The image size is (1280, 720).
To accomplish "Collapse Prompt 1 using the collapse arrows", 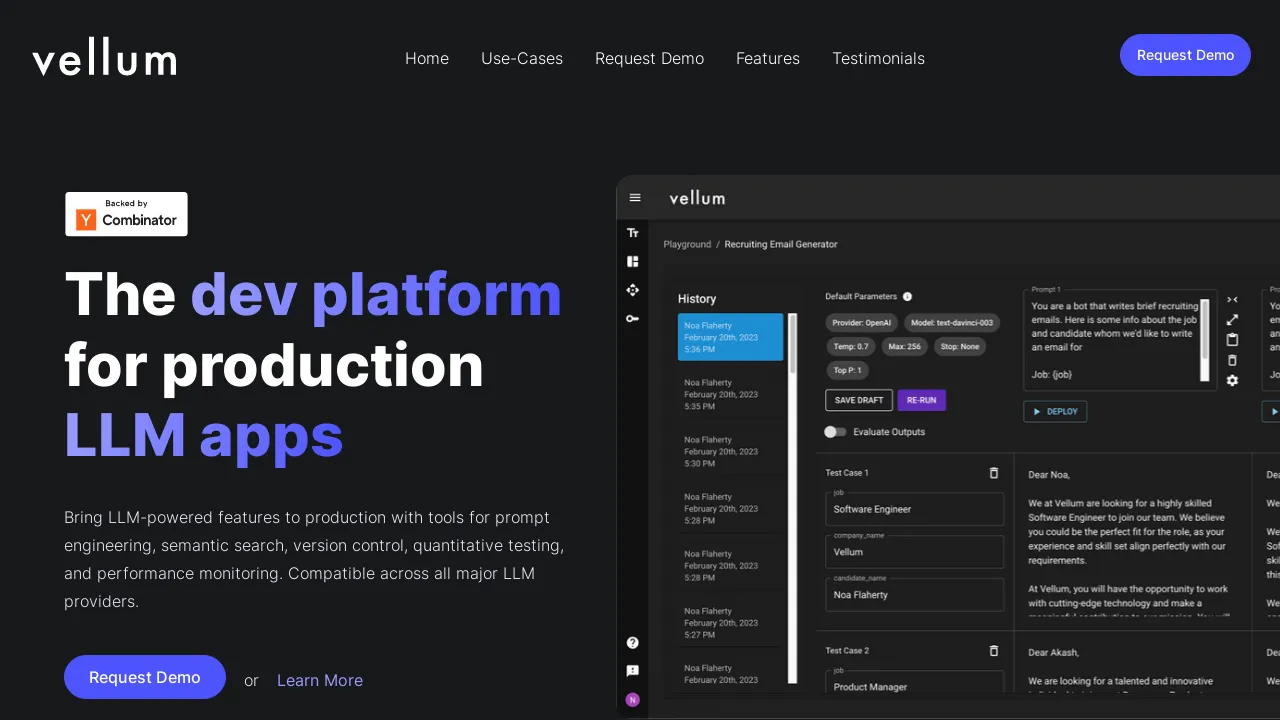I will click(x=1232, y=299).
